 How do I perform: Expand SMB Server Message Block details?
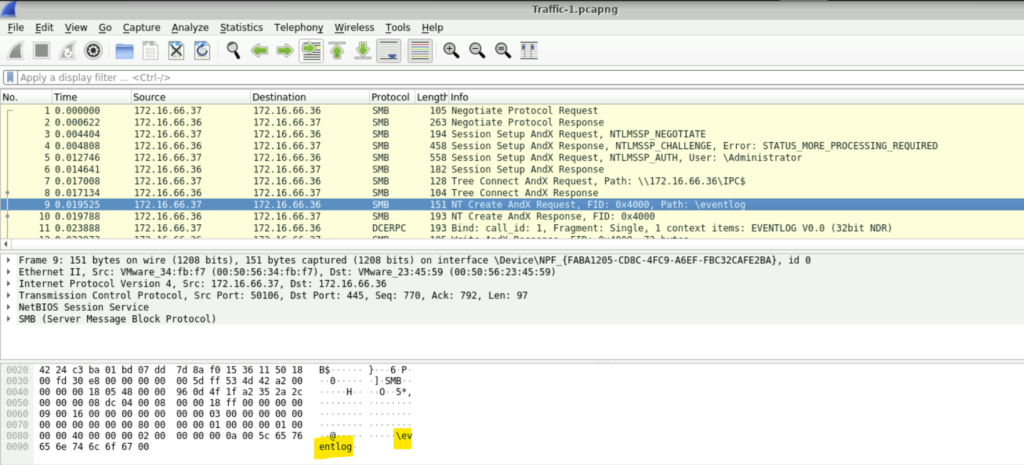[x=10, y=319]
